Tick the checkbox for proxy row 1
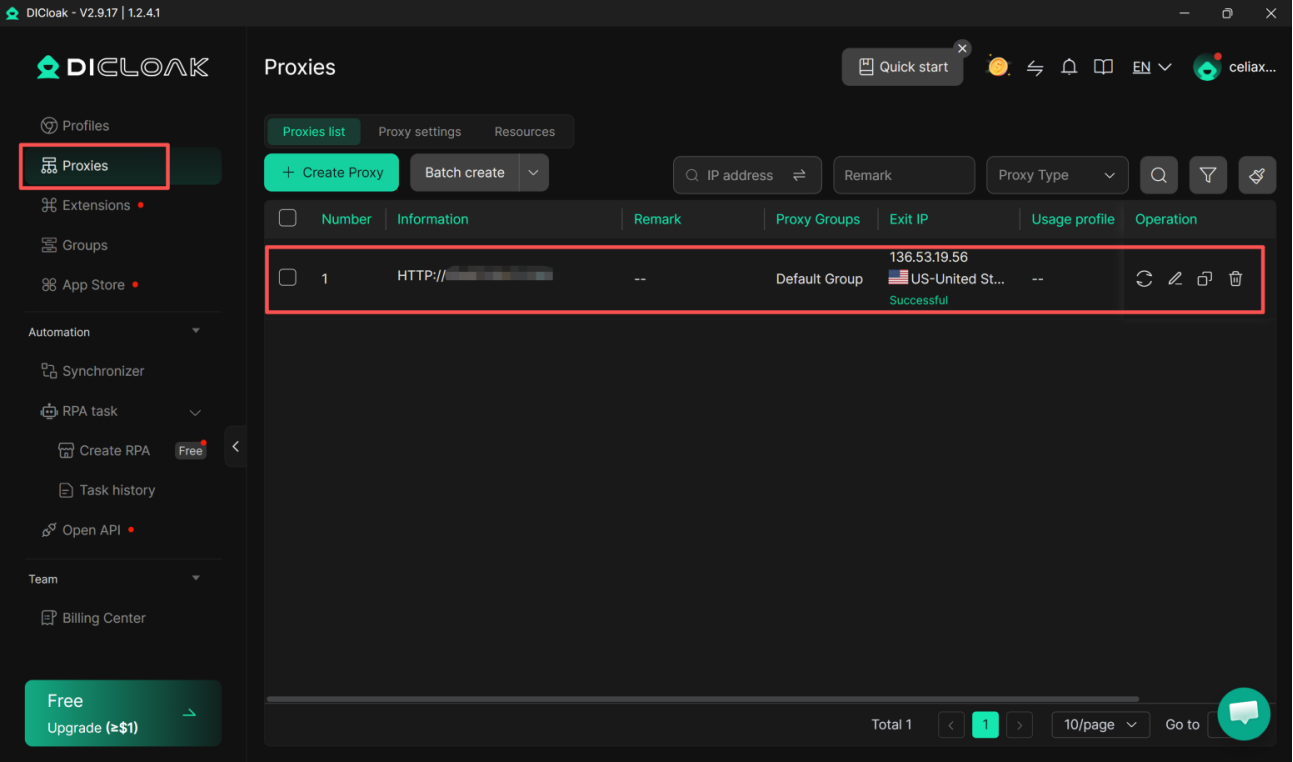 (x=288, y=278)
